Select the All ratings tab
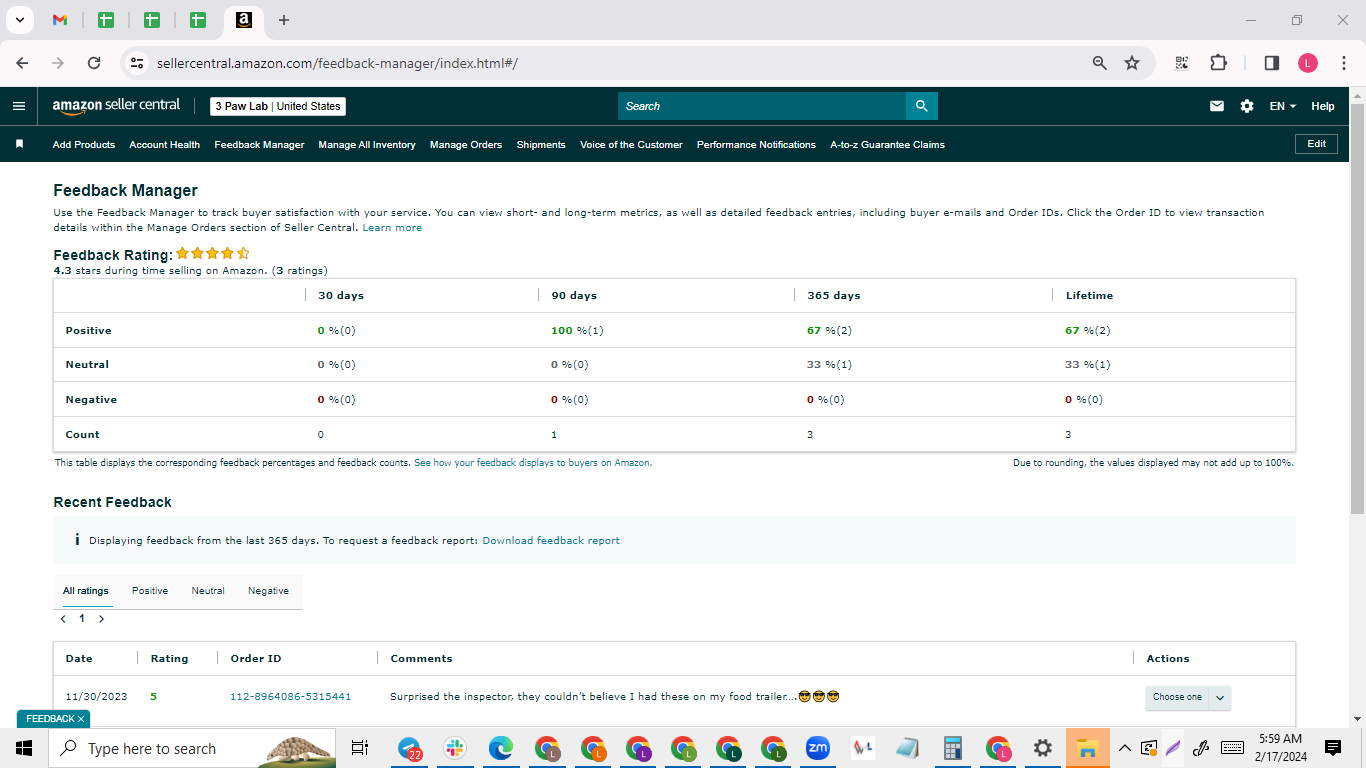 [86, 591]
